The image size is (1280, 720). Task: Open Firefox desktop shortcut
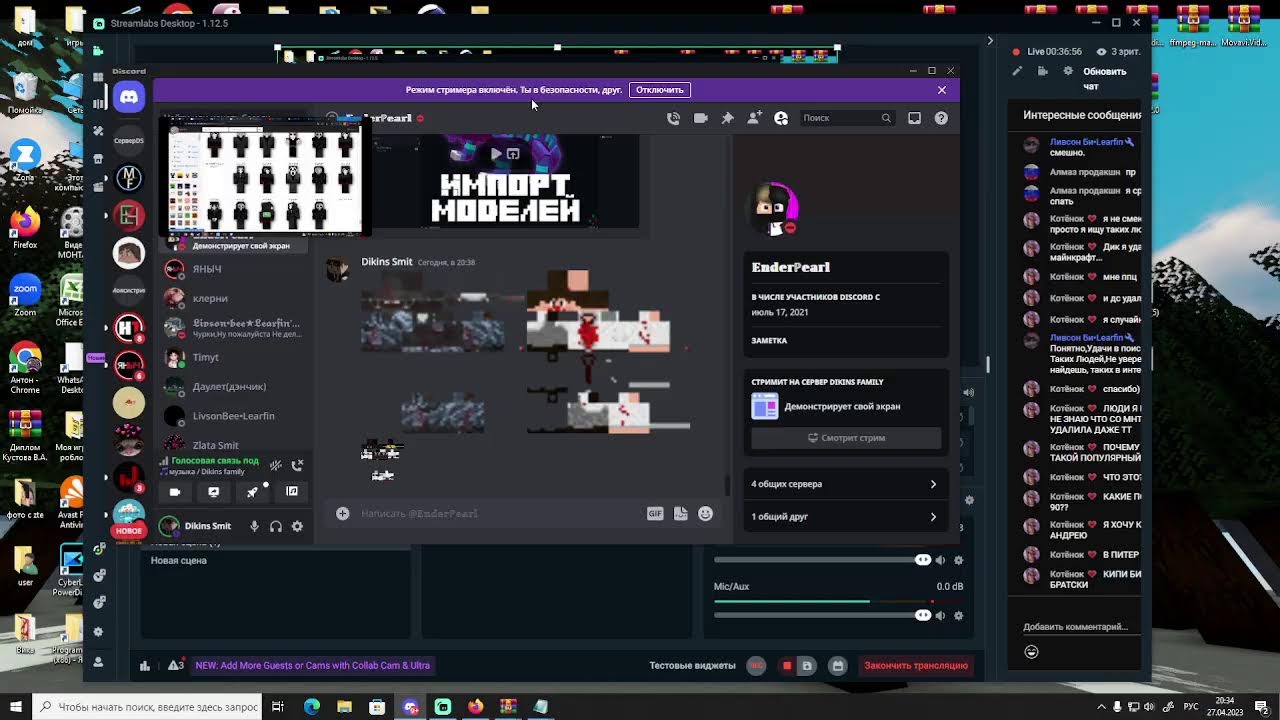[25, 227]
